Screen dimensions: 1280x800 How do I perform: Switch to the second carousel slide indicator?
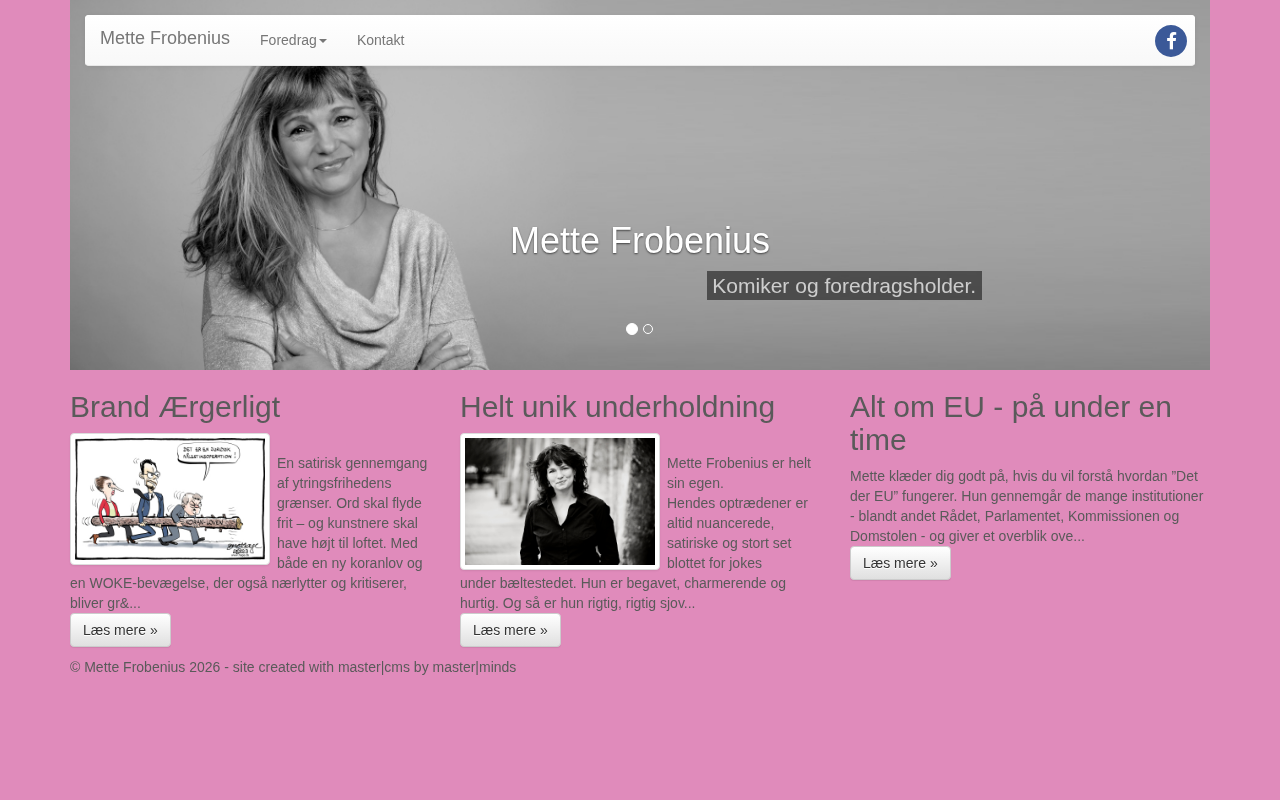[x=648, y=329]
